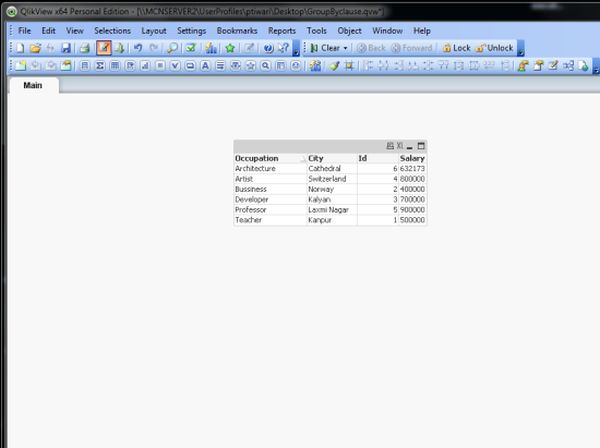Screen dimensions: 600x448
Task: Open the Selections menu
Action: click(112, 31)
